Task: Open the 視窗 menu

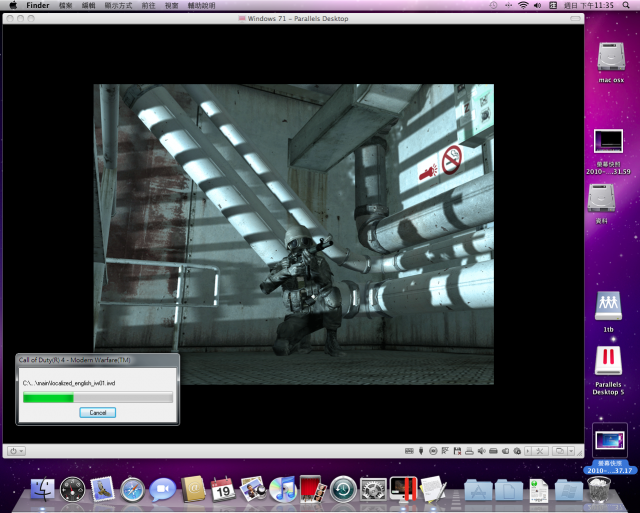Action: 171,5
